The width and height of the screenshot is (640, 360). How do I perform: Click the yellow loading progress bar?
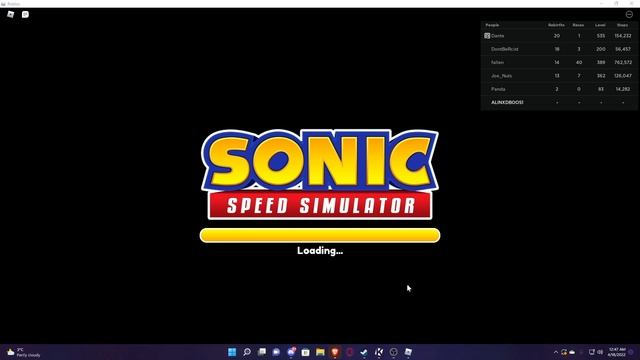320,236
